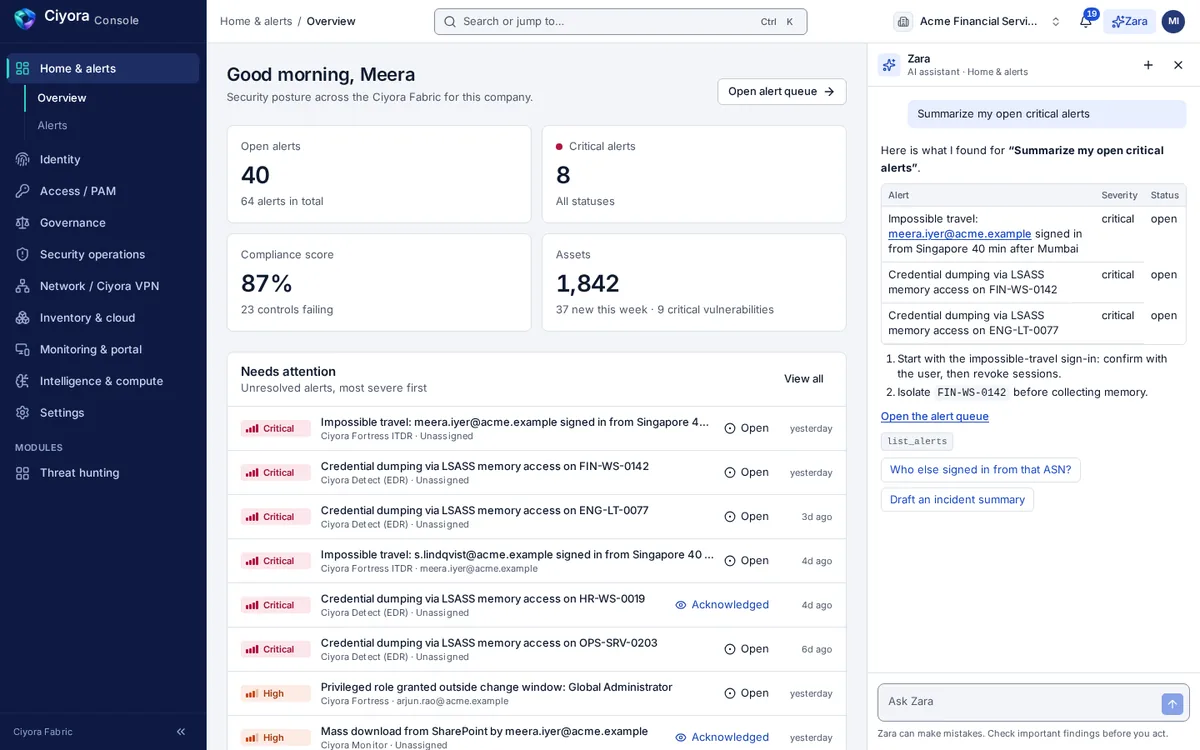Click View all in Needs attention

pos(803,379)
